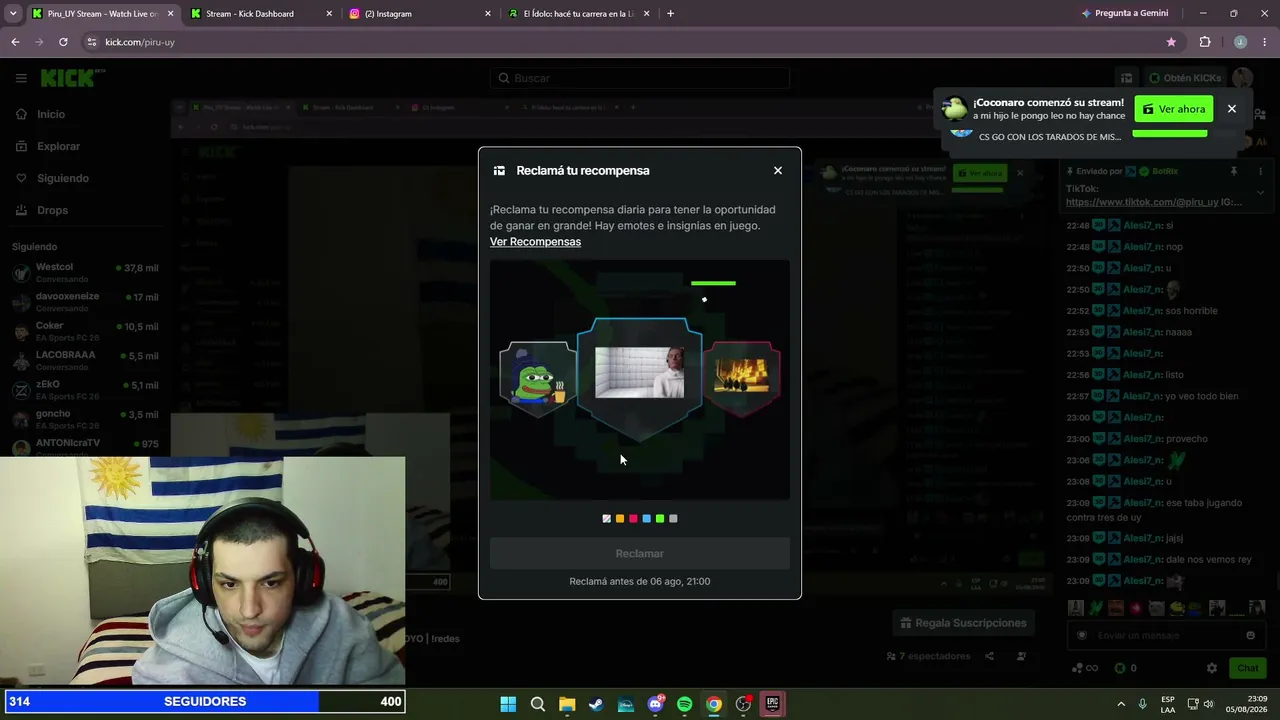Open the rewards icon beside Obtén KICKs
The image size is (1280, 720).
pos(1126,78)
